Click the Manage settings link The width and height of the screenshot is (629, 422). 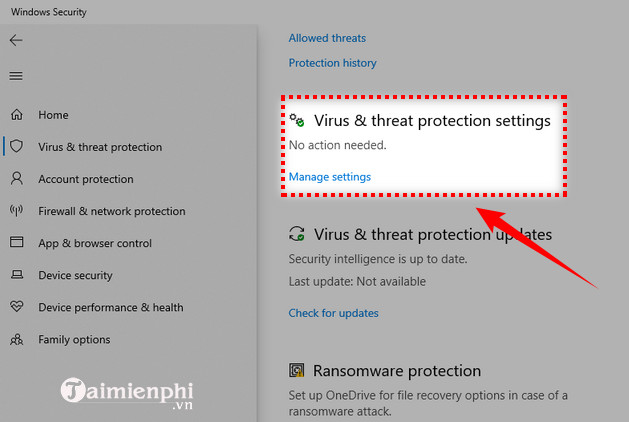tap(329, 177)
